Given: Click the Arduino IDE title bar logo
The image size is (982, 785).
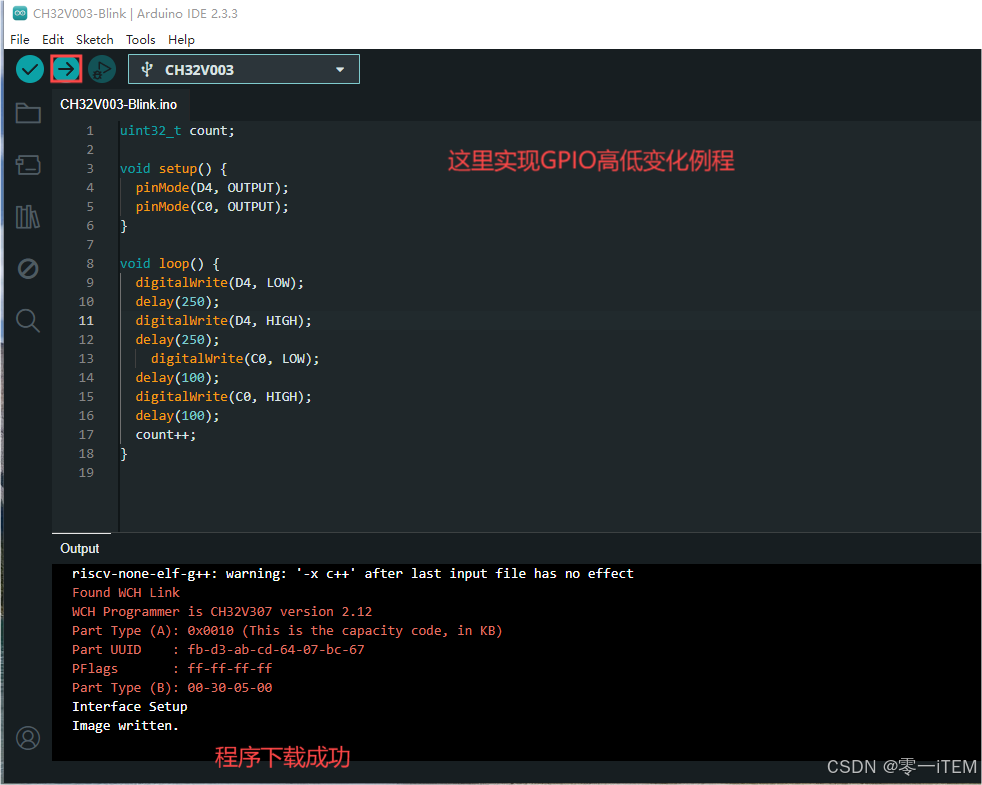Looking at the screenshot, I should [x=20, y=13].
